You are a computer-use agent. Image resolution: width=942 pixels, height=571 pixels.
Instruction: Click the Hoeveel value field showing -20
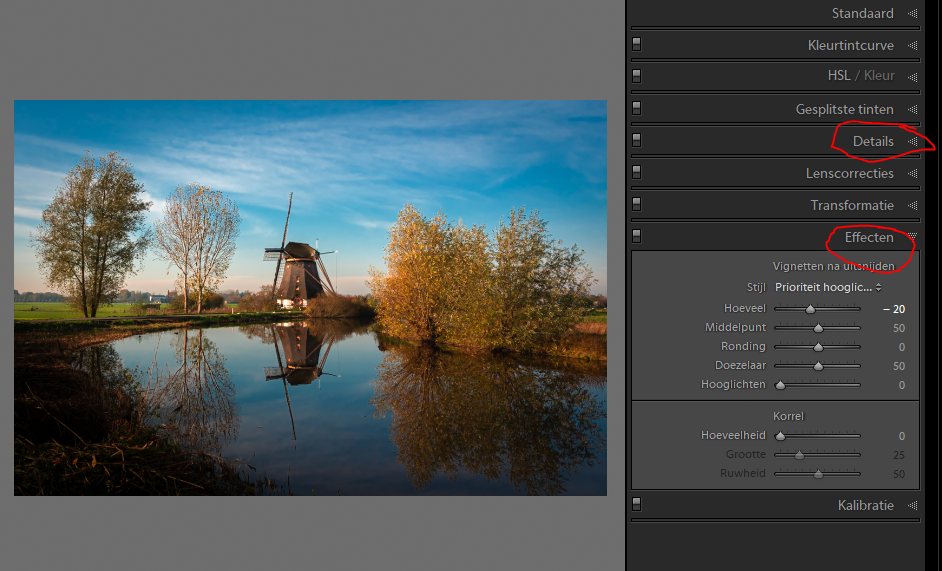[x=893, y=310]
